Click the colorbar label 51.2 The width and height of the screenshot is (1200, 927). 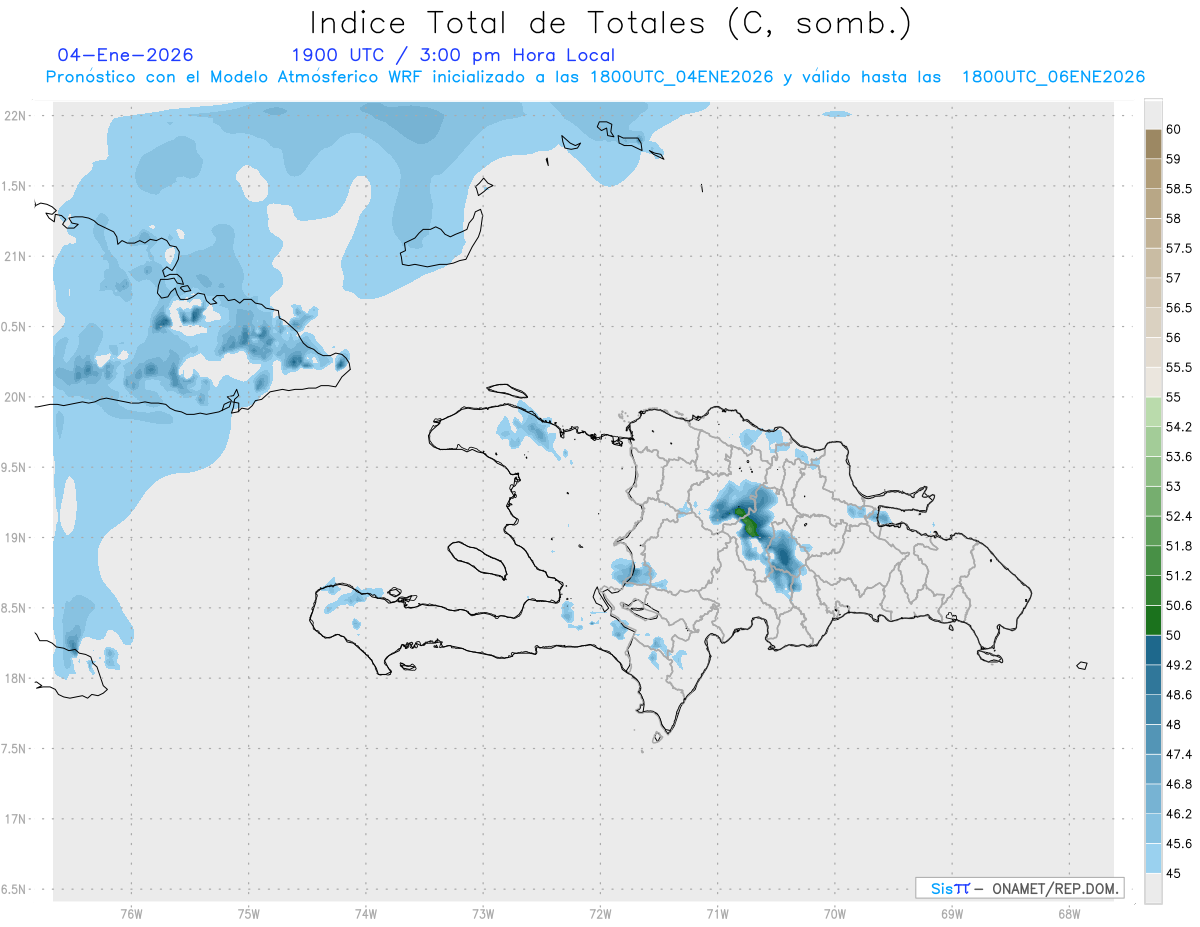(x=1178, y=576)
